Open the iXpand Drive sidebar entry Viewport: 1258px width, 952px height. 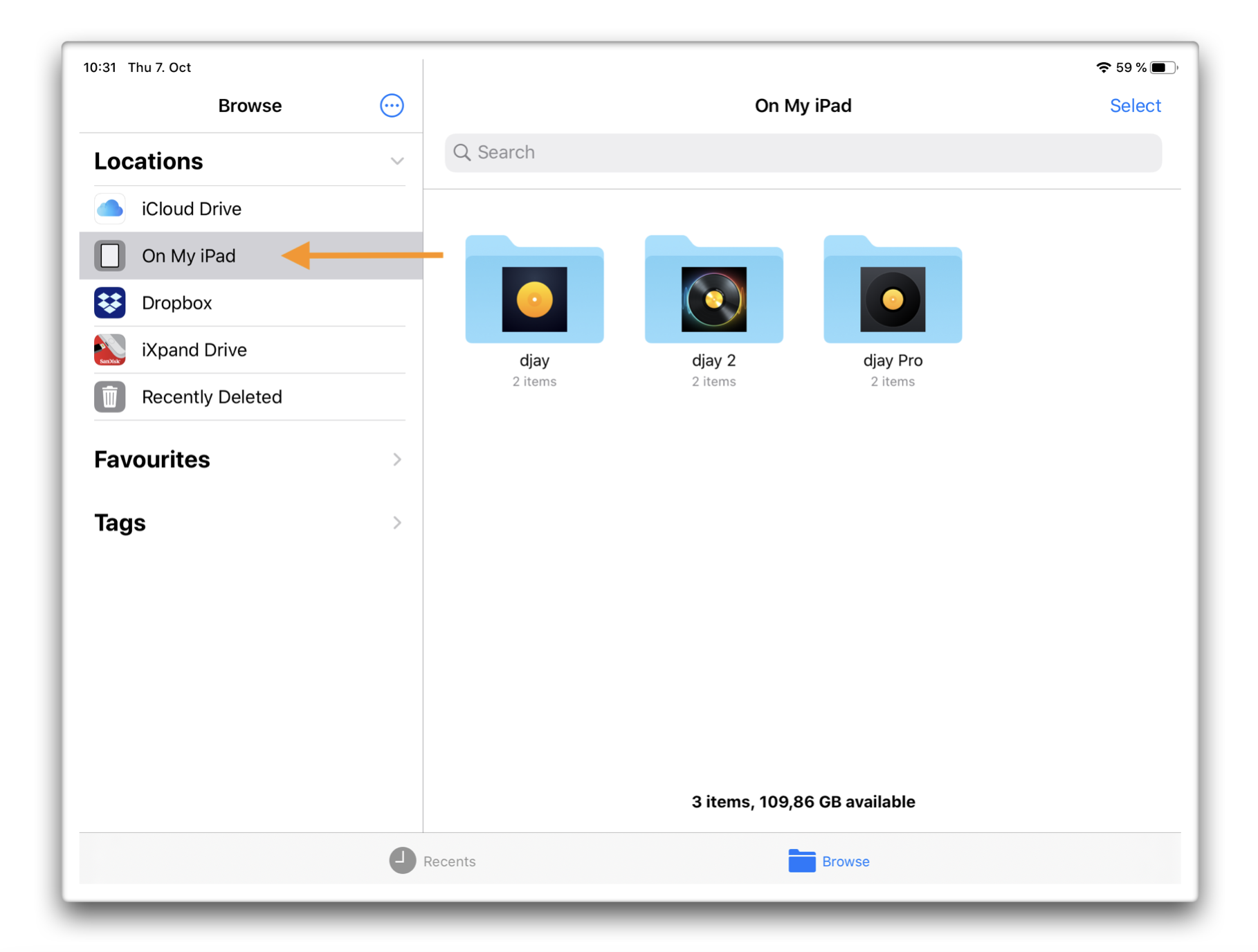pyautogui.click(x=194, y=349)
